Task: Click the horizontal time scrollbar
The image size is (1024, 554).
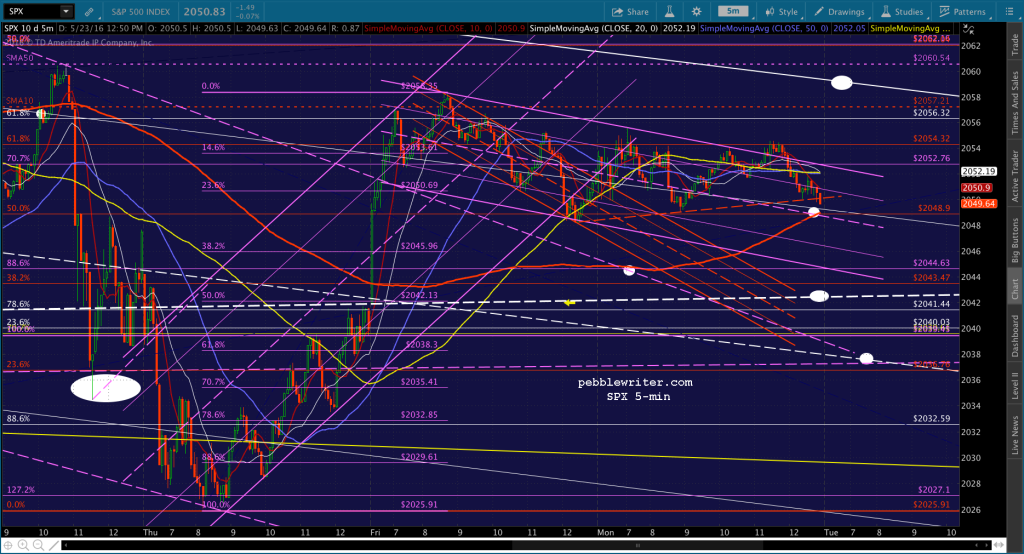Action: coord(526,545)
